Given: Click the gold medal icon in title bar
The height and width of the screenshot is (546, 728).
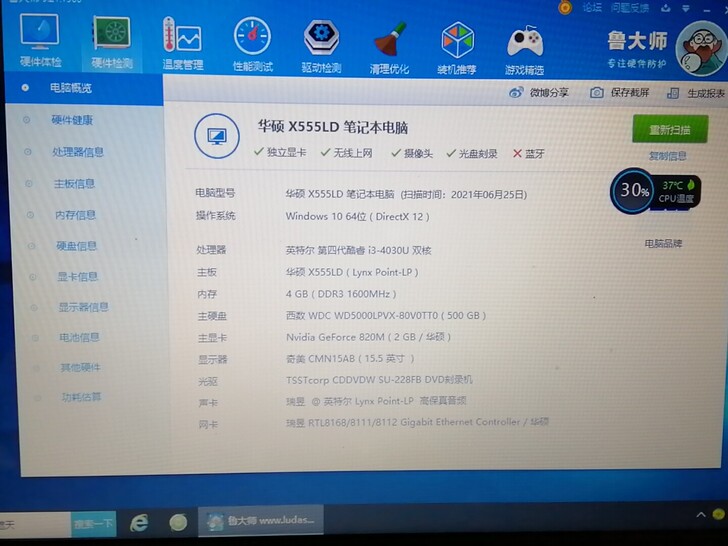Looking at the screenshot, I should (565, 6).
